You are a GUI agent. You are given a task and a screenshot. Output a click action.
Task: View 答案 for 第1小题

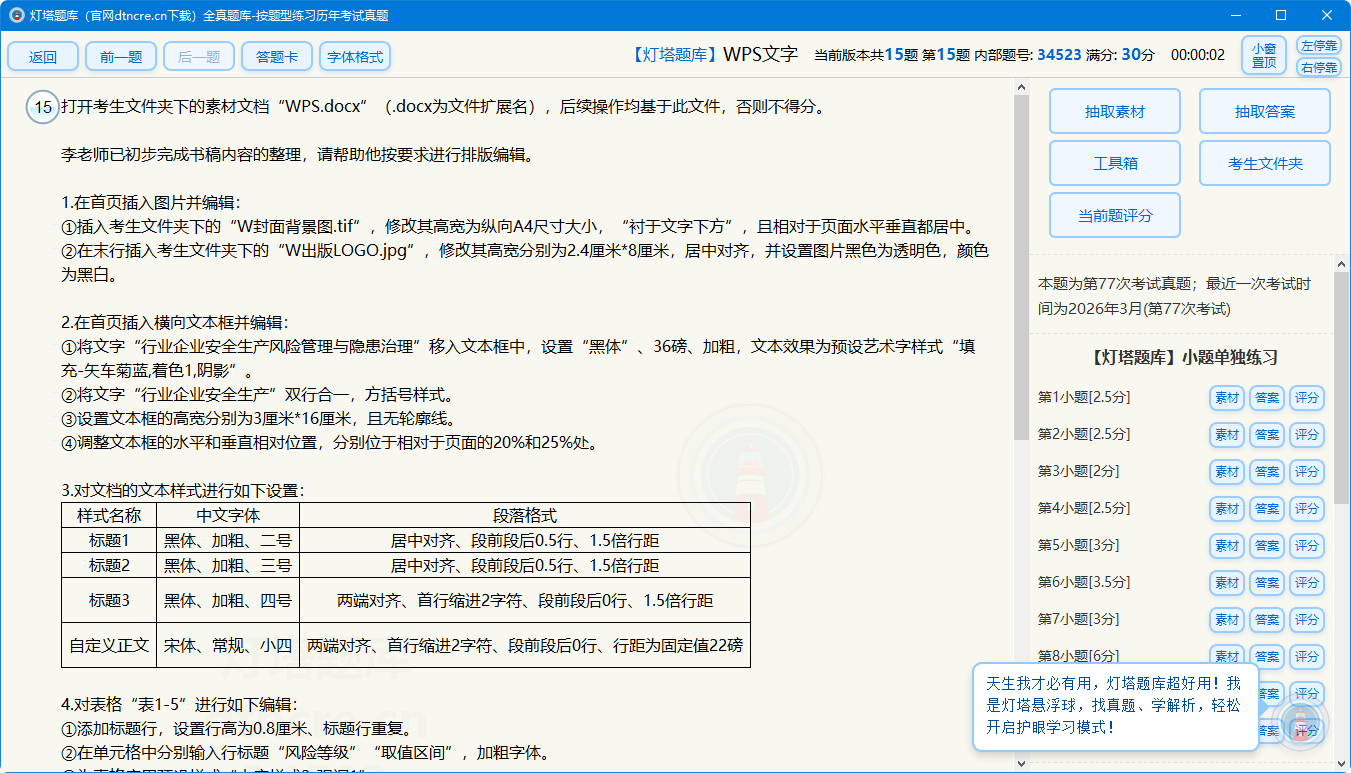coord(1267,398)
